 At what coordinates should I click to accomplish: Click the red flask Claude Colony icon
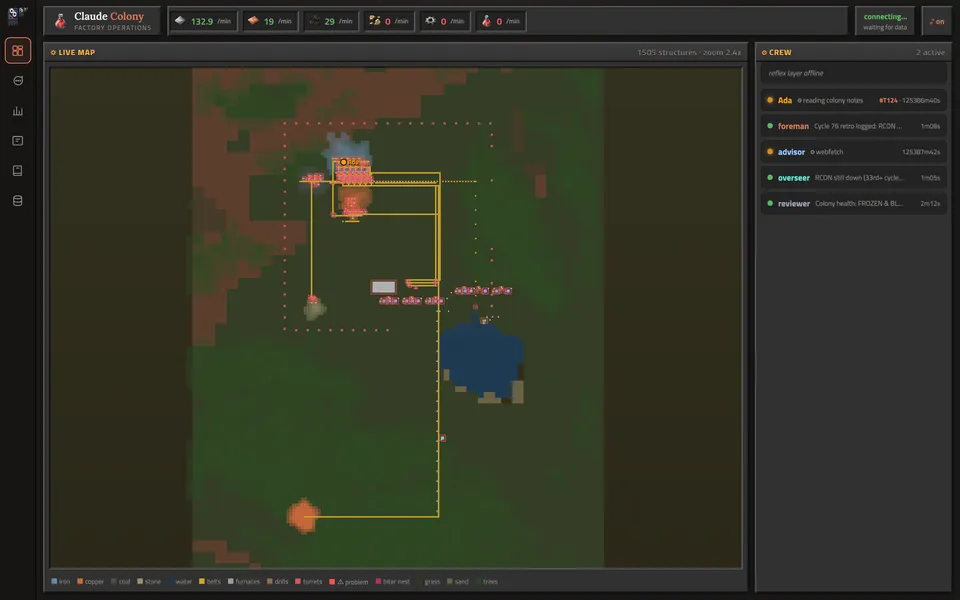coord(60,21)
